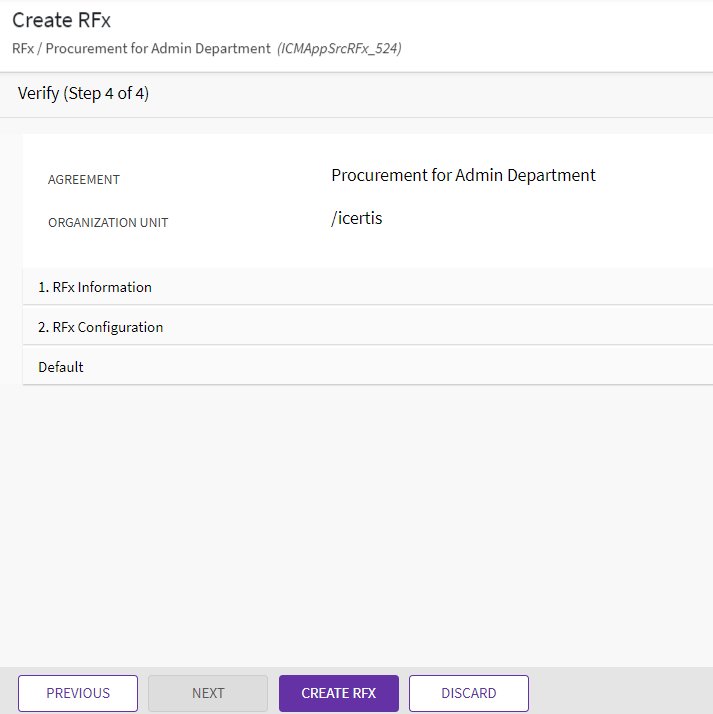The width and height of the screenshot is (713, 714).
Task: Go back with the PREVIOUS button
Action: coord(78,693)
